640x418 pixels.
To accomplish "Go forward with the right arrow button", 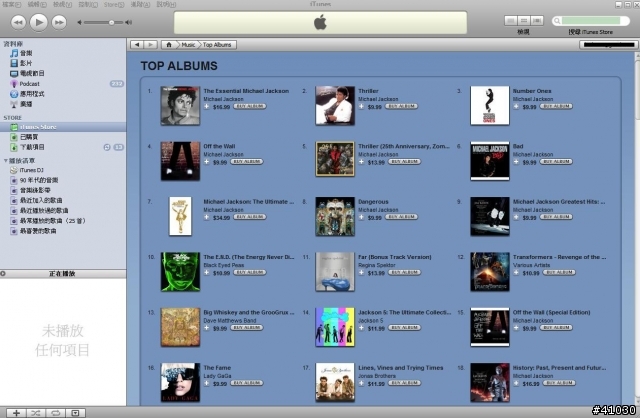I will (x=150, y=44).
